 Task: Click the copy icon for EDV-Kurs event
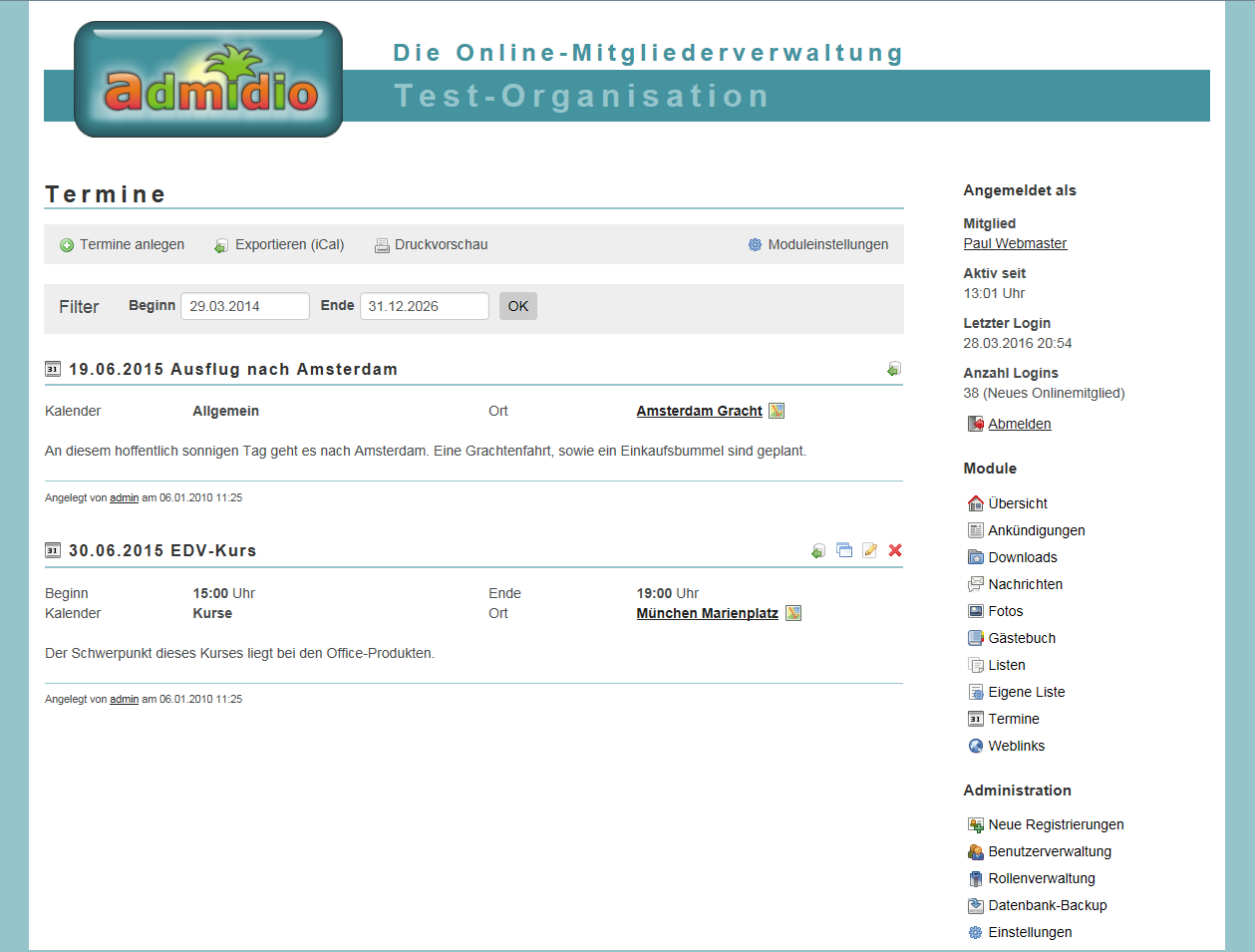tap(844, 550)
